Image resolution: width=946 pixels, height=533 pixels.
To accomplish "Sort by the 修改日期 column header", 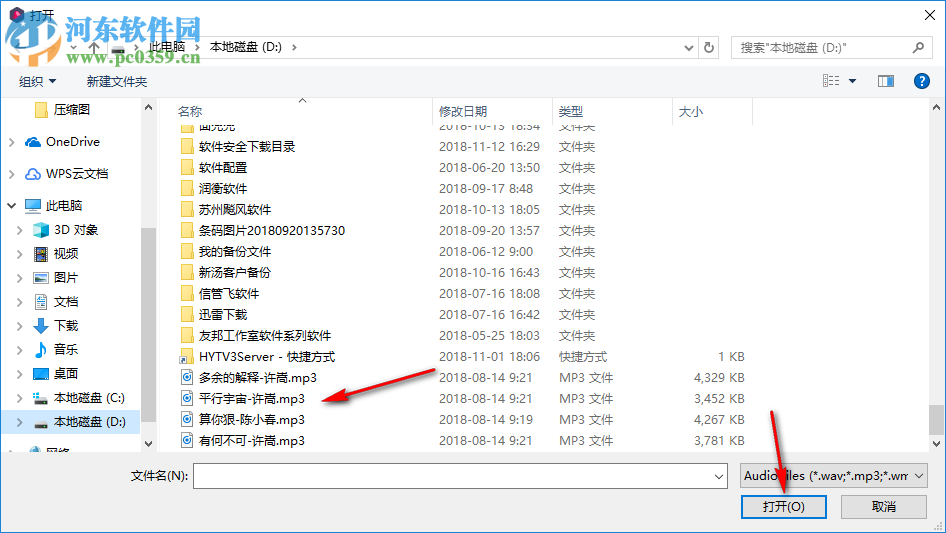I will click(x=492, y=112).
